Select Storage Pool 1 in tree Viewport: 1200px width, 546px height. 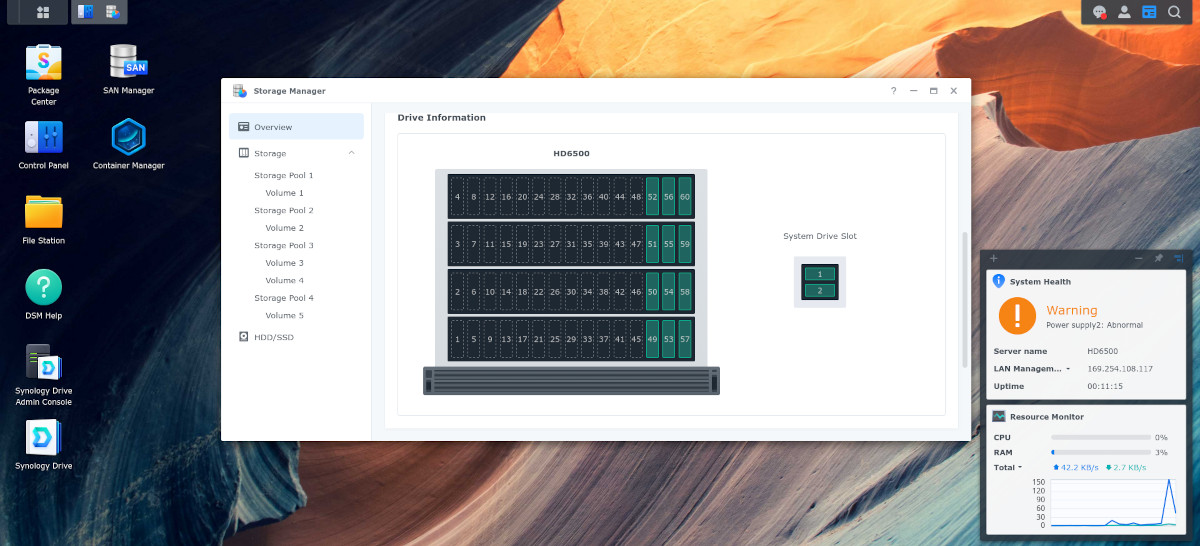tap(284, 175)
